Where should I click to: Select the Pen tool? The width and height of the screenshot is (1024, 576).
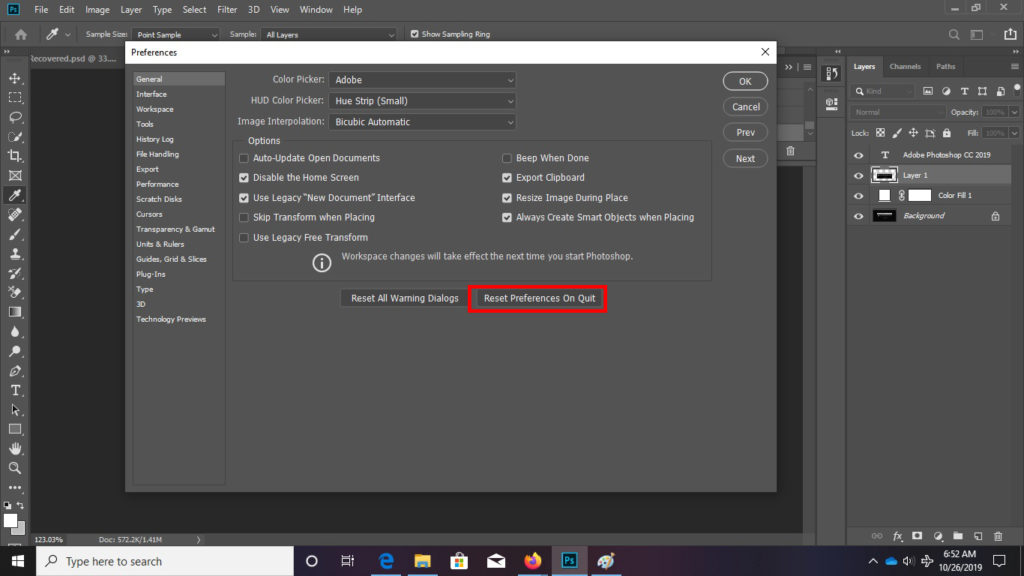[15, 371]
